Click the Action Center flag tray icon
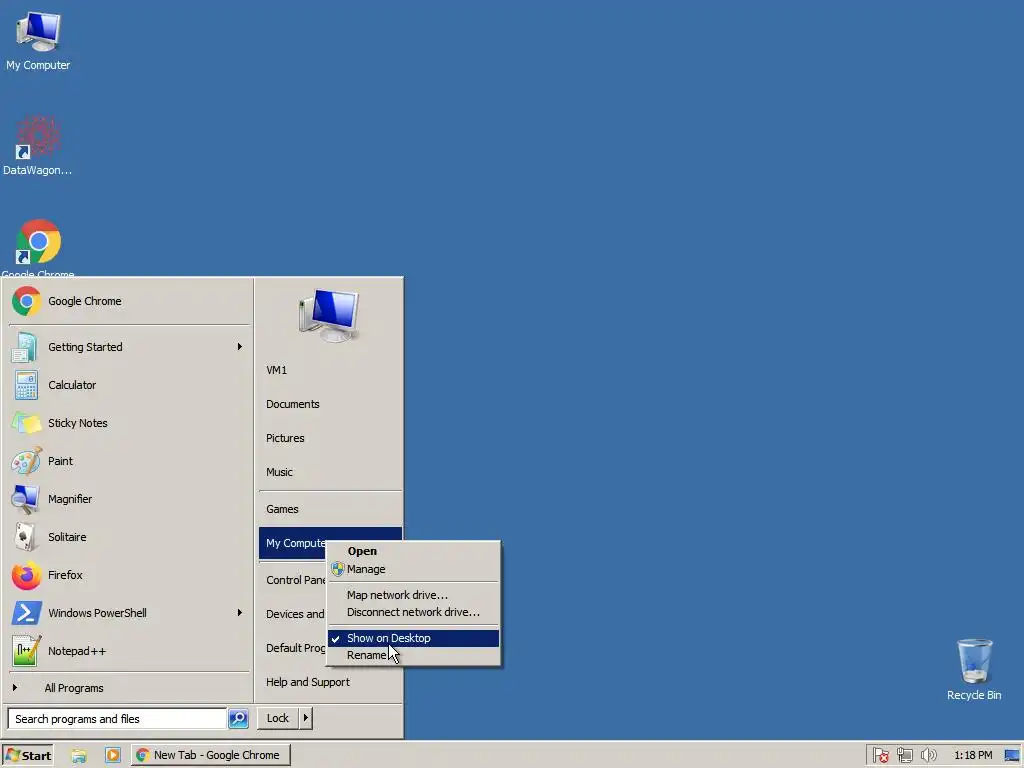The height and width of the screenshot is (768, 1024). pyautogui.click(x=880, y=755)
